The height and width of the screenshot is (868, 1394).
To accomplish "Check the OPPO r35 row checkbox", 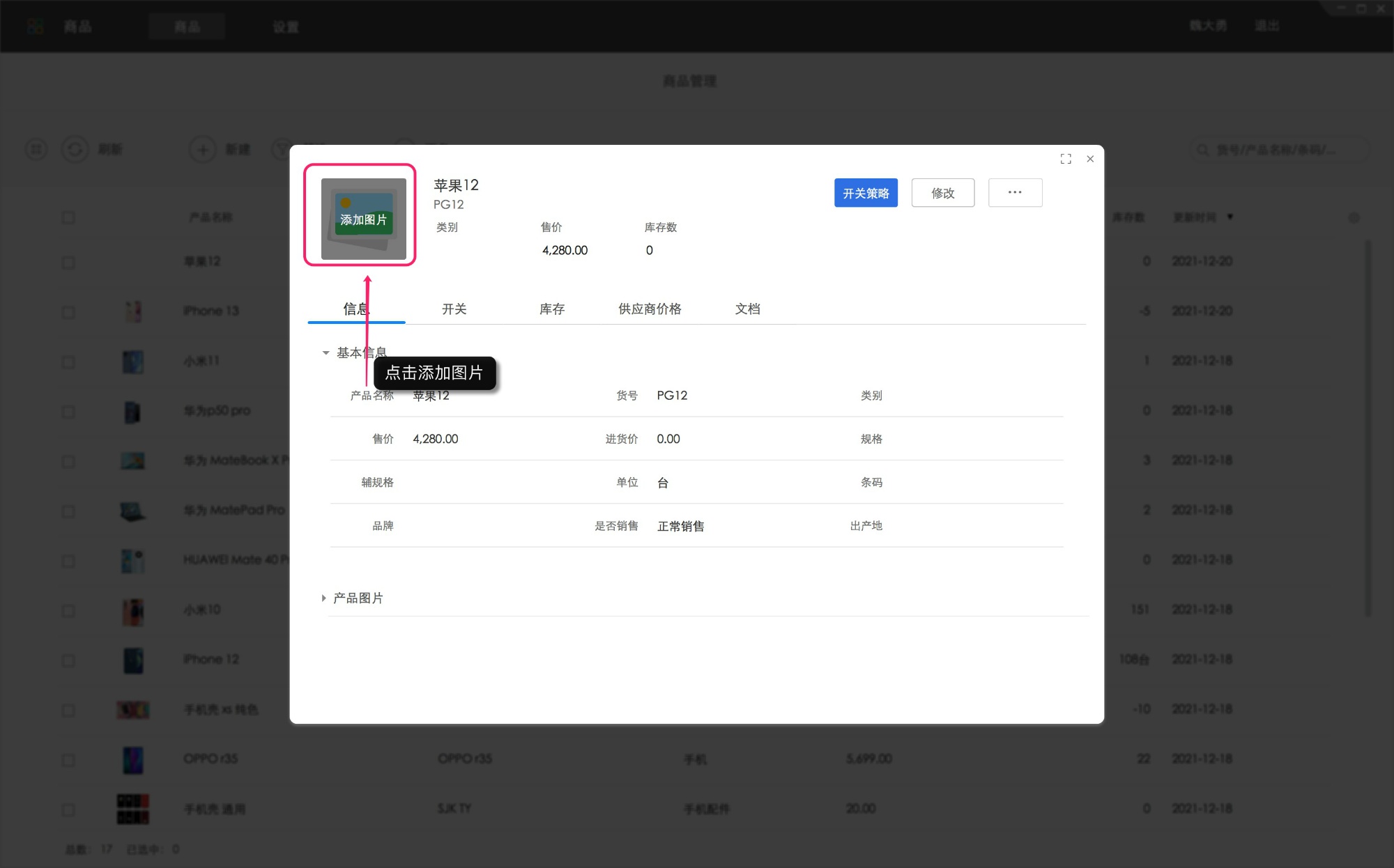I will (68, 759).
